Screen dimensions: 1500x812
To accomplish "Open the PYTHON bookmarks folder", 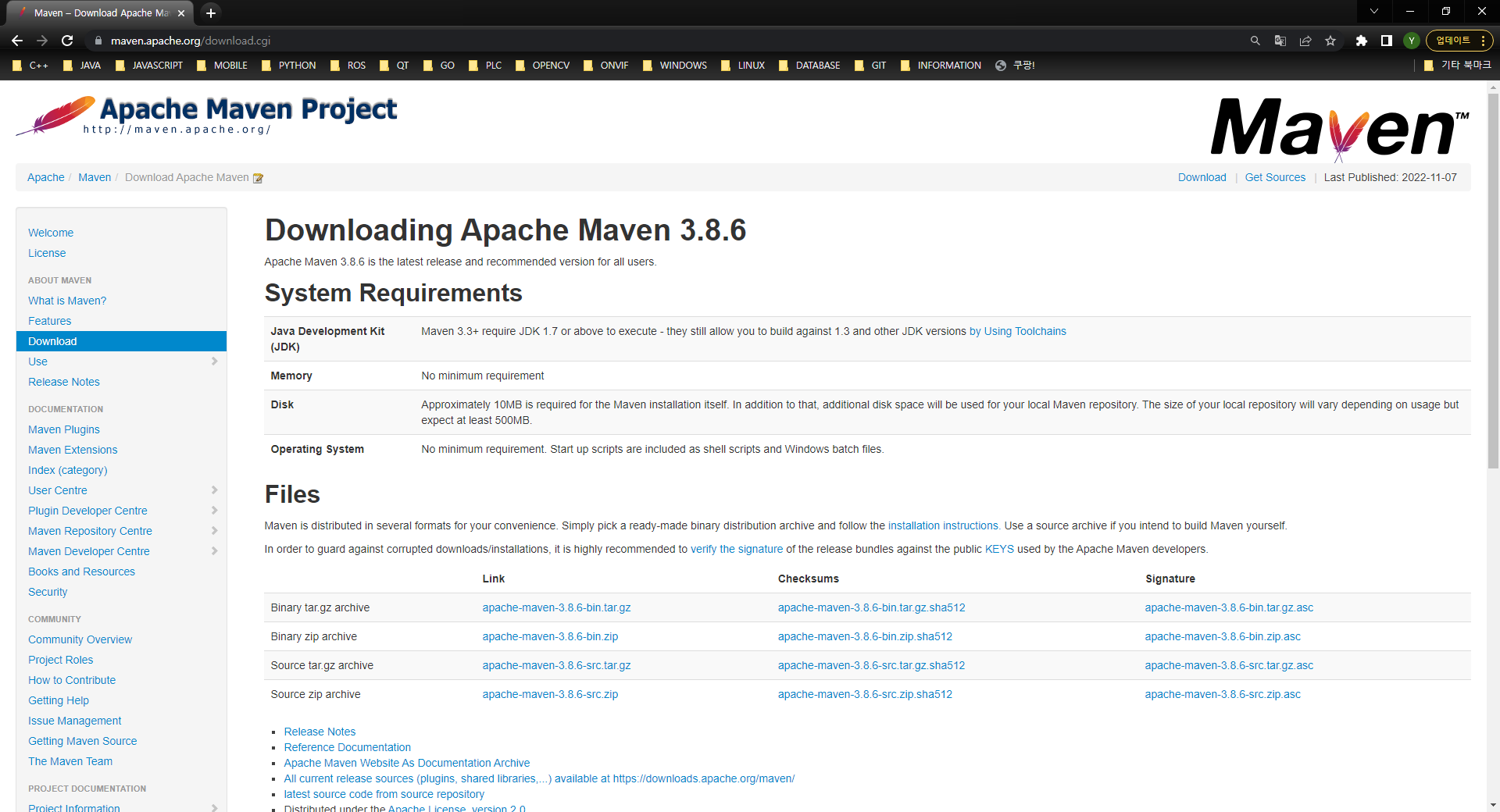I will [289, 66].
